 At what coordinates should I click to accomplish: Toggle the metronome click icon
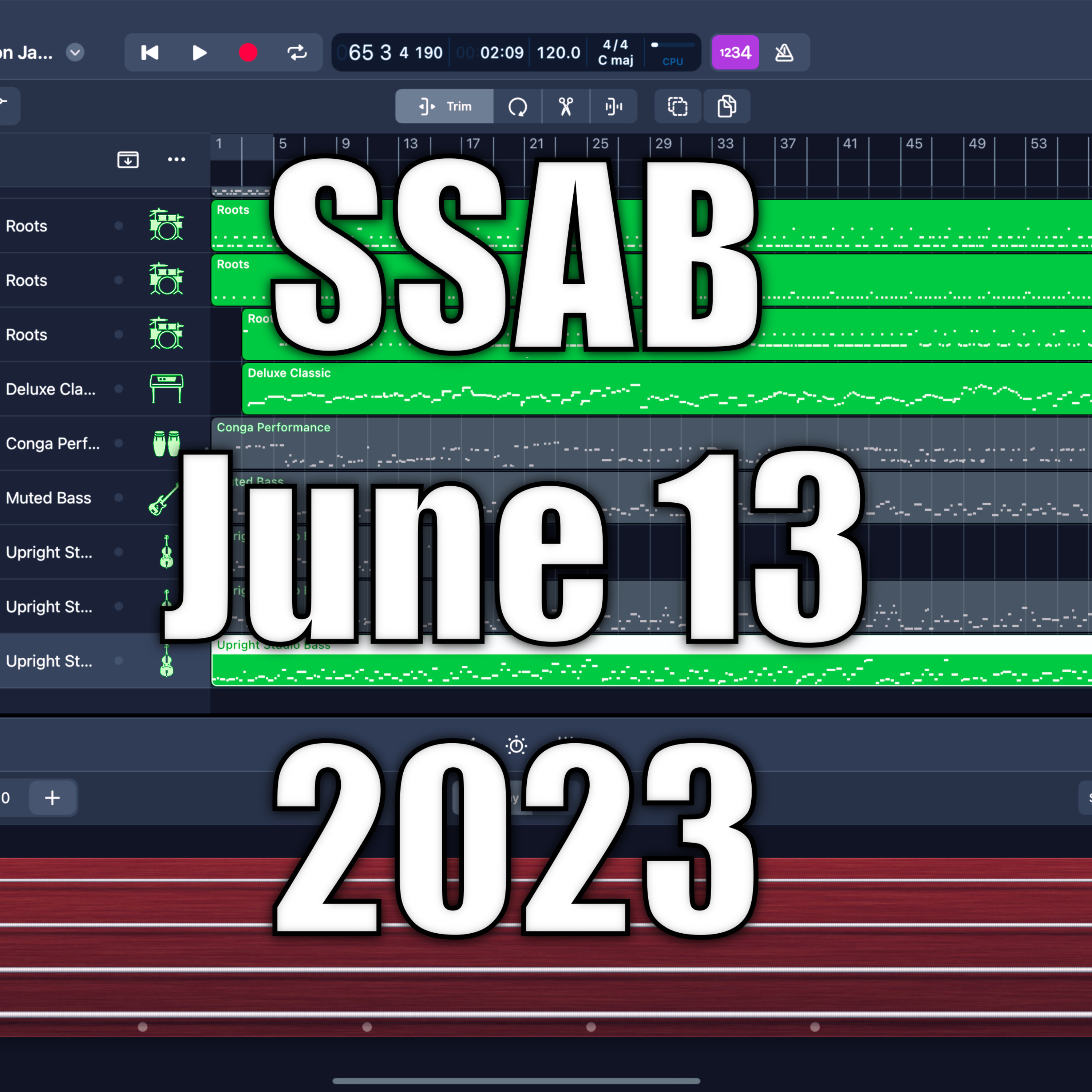[784, 52]
